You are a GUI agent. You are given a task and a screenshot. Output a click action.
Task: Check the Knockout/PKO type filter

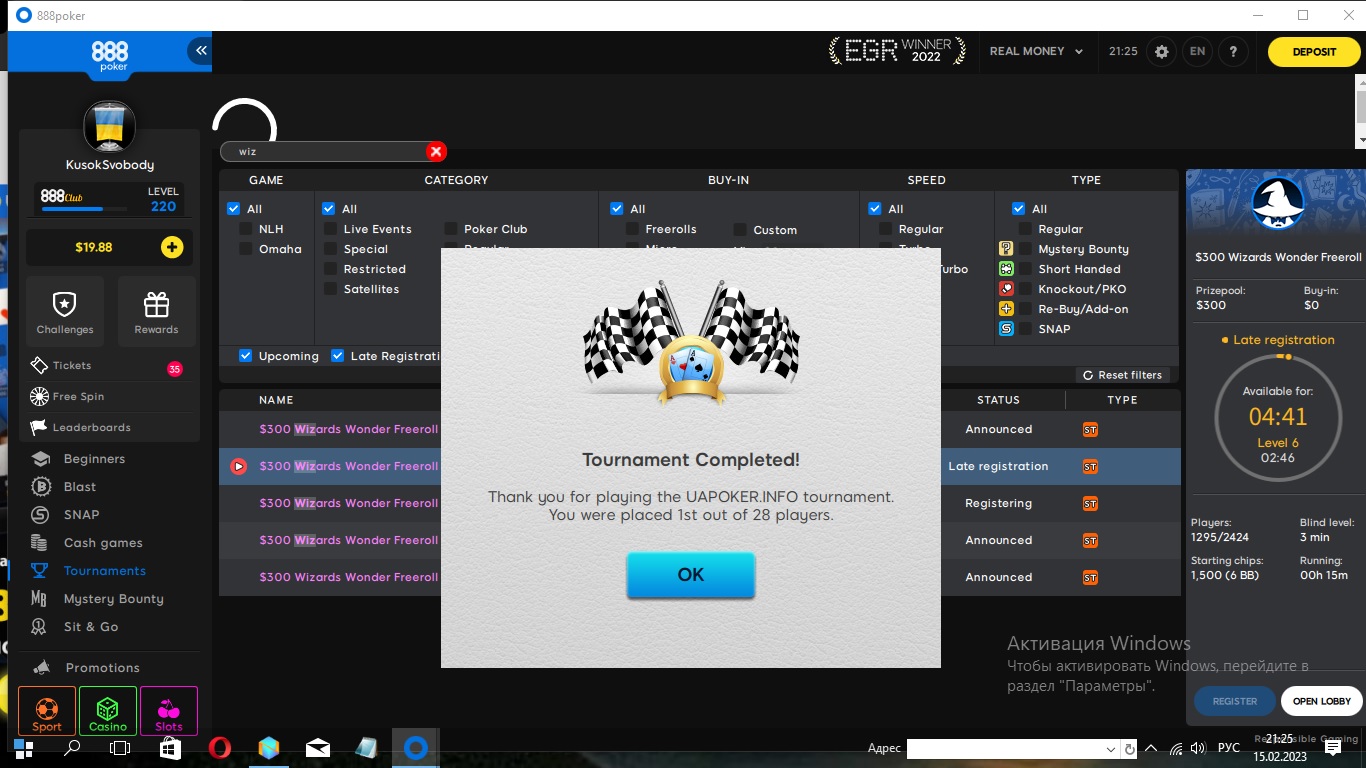point(1025,289)
